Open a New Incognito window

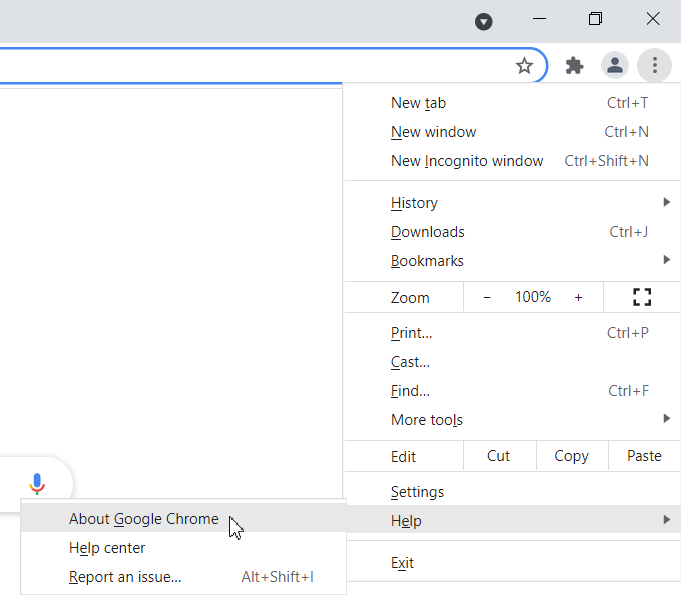coord(467,161)
